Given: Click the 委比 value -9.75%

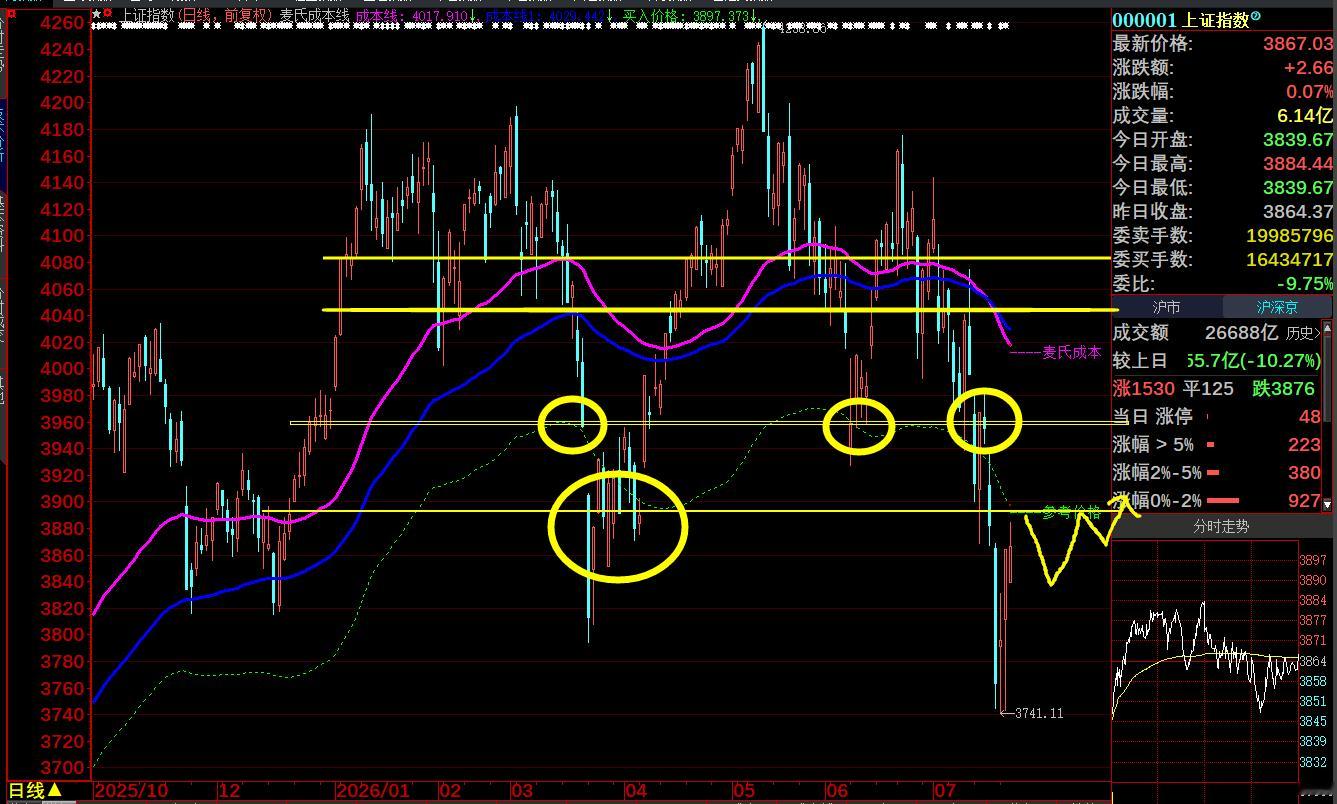Looking at the screenshot, I should pyautogui.click(x=1303, y=284).
